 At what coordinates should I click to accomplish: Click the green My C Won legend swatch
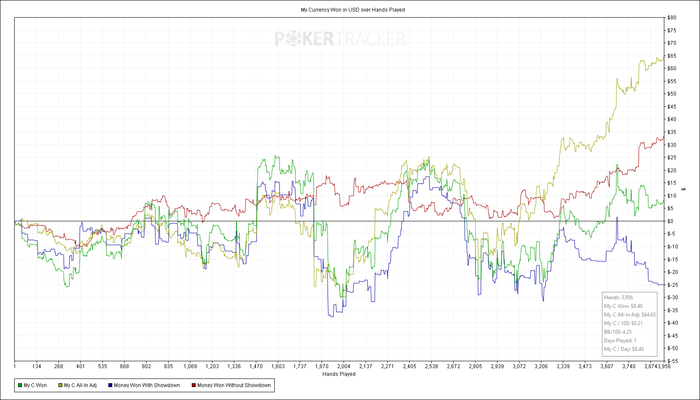20,385
